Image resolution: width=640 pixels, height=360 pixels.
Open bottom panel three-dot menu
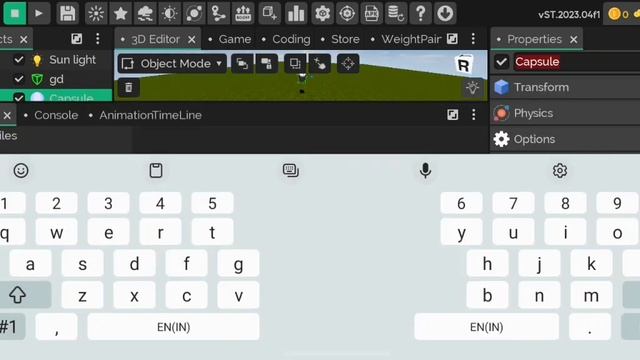pyautogui.click(x=473, y=115)
